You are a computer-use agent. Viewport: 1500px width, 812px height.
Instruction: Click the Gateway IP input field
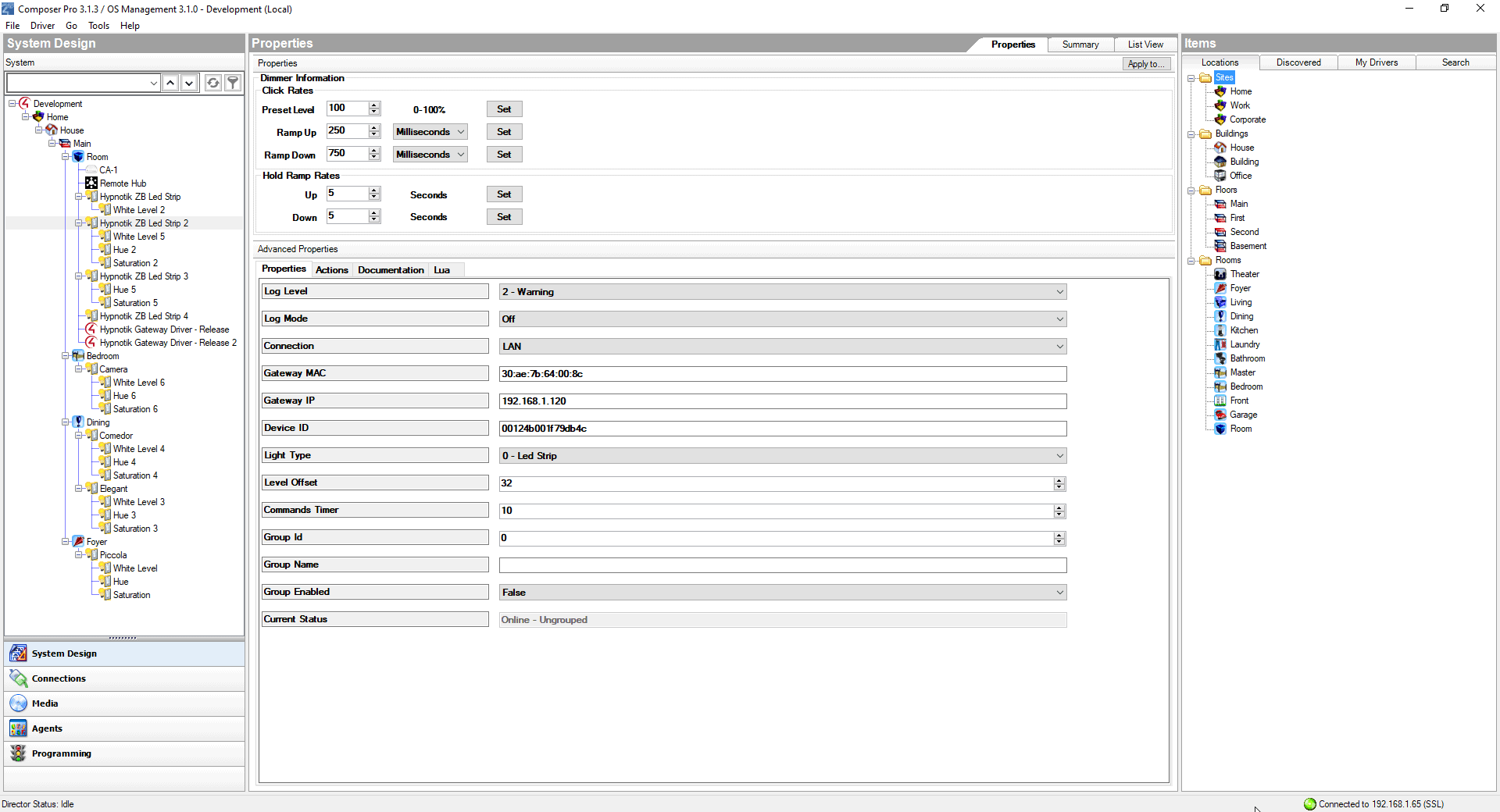(783, 401)
